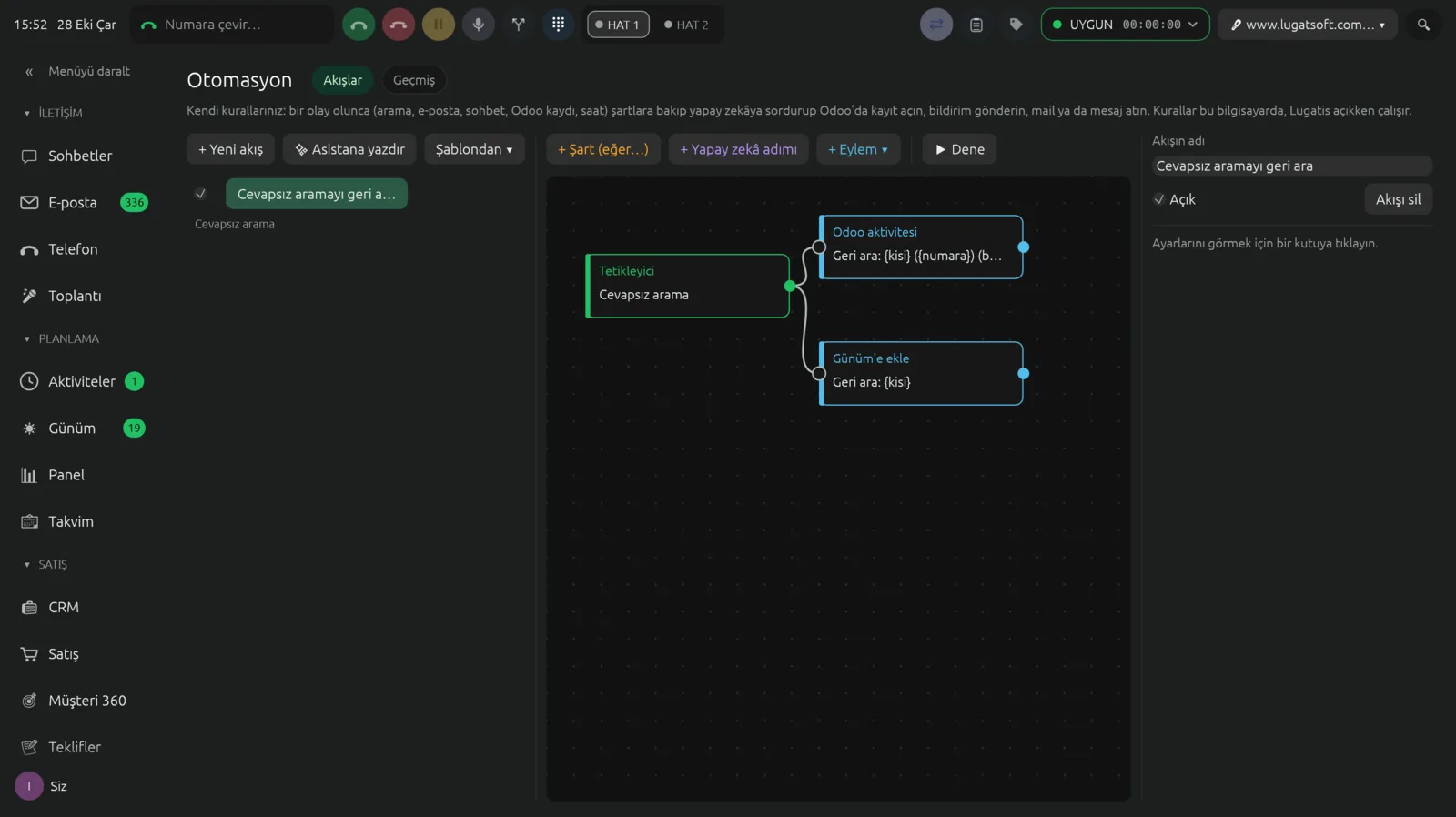Switch to the Akışlar tab
The width and height of the screenshot is (1456, 817).
point(342,80)
